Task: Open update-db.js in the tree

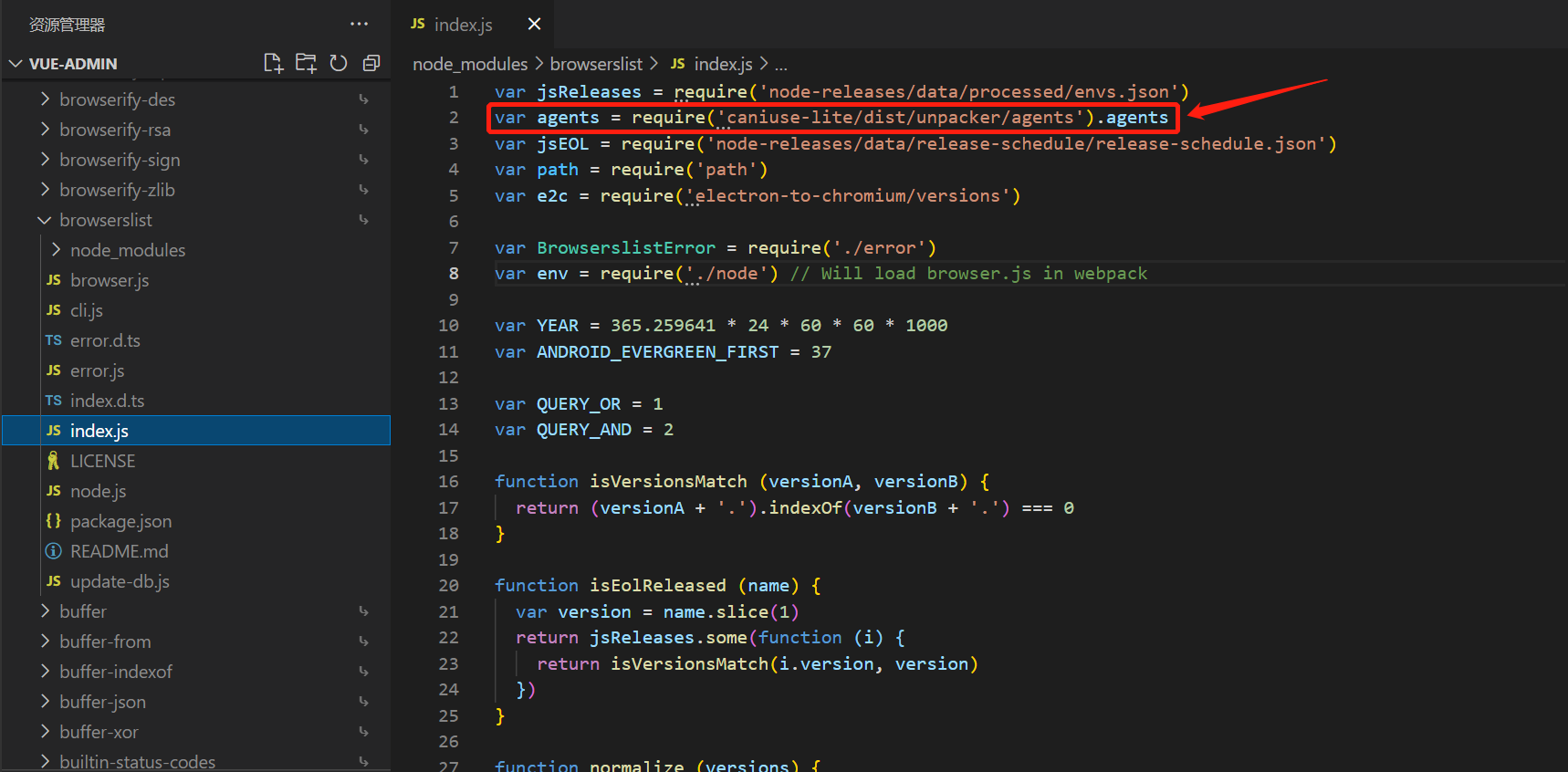Action: click(x=196, y=581)
